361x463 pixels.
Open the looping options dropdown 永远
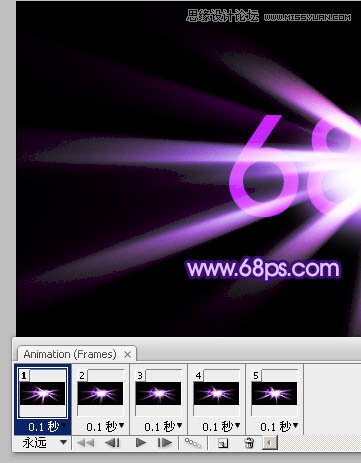pos(44,443)
